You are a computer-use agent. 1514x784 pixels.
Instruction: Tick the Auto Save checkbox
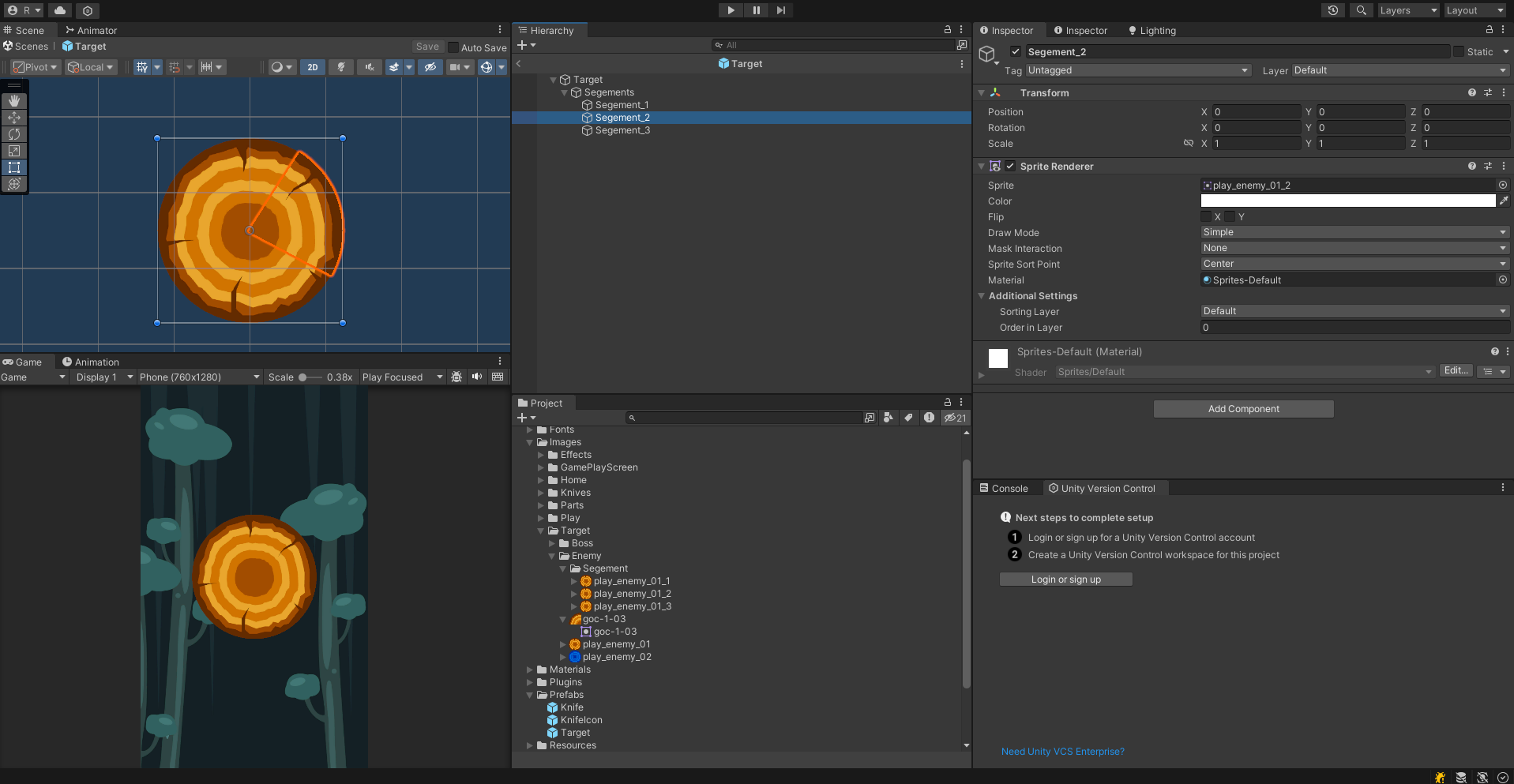(453, 47)
